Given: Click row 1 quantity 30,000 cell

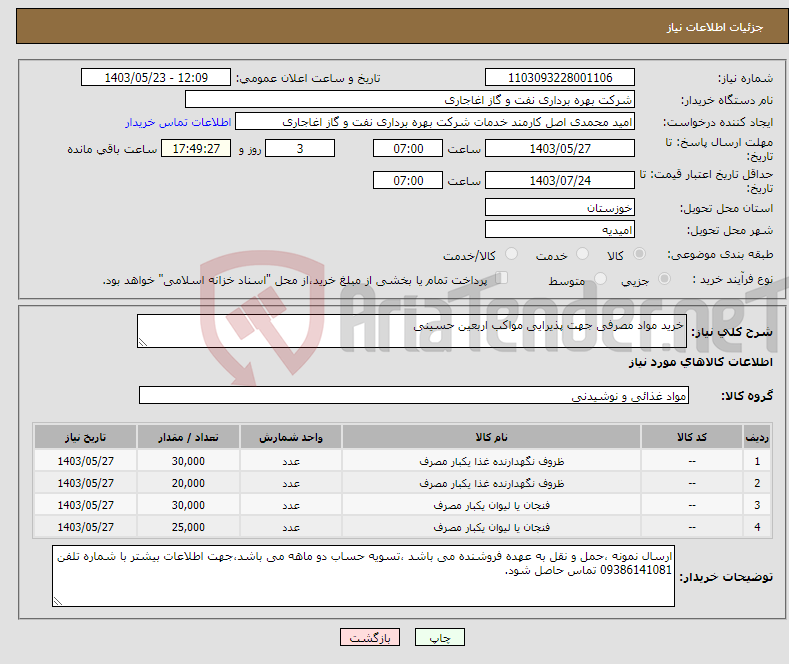Looking at the screenshot, I should pos(188,461).
